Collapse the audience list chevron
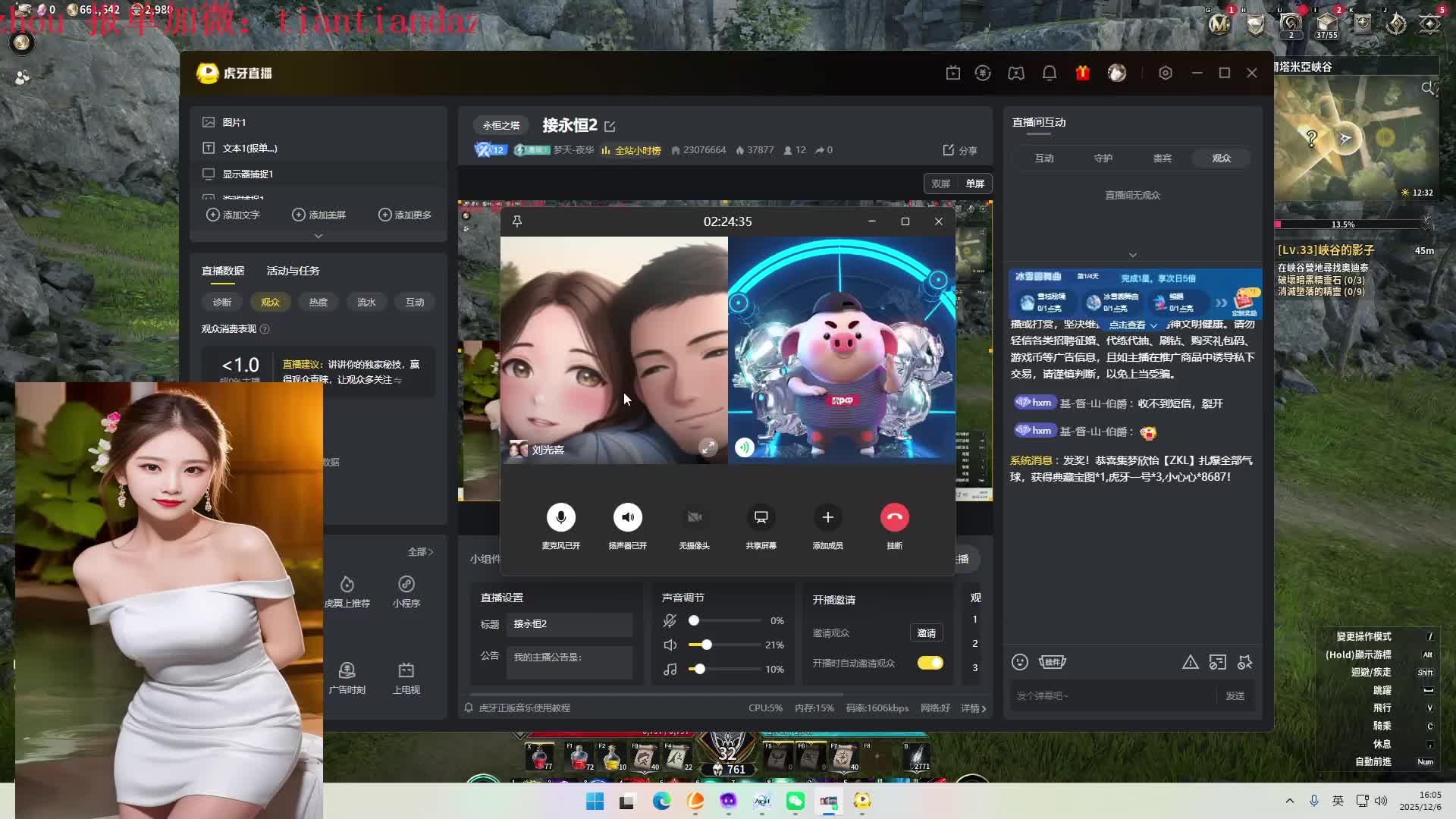The height and width of the screenshot is (819, 1456). [1132, 255]
